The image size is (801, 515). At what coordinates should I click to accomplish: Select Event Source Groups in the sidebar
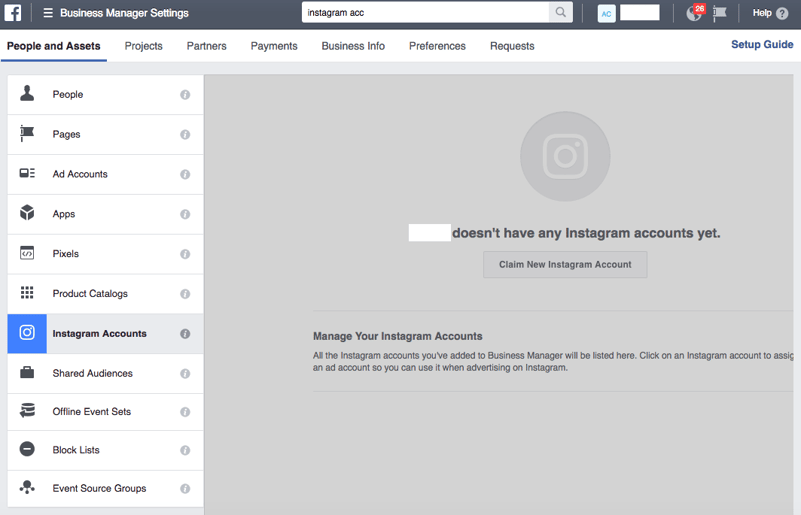pos(105,488)
